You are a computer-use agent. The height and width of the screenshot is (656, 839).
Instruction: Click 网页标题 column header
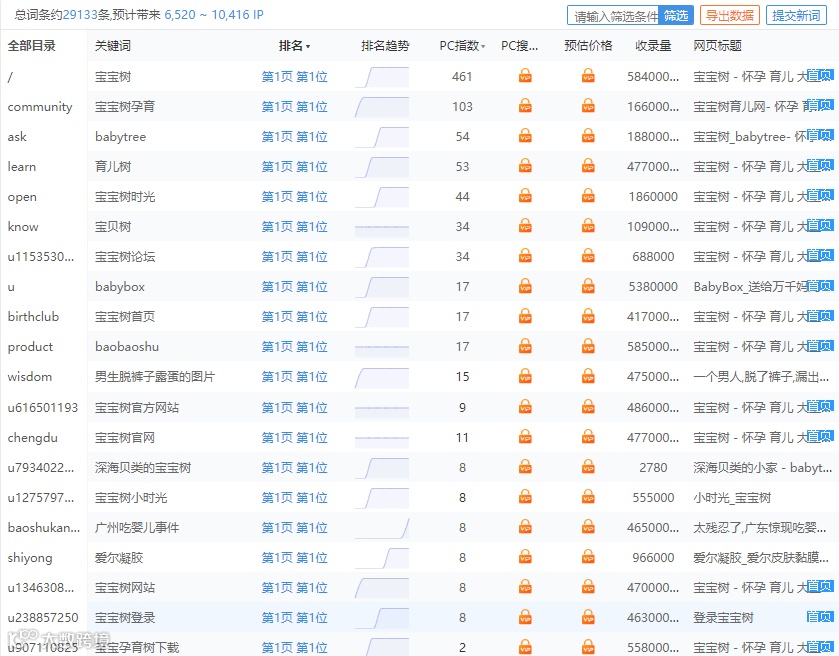718,46
